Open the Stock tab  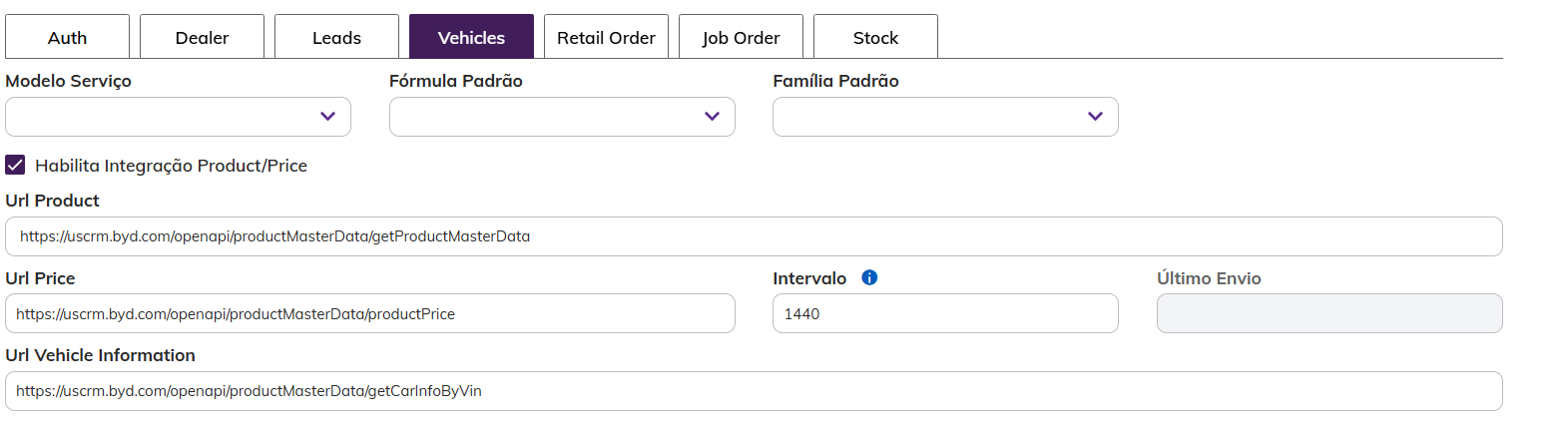875,37
